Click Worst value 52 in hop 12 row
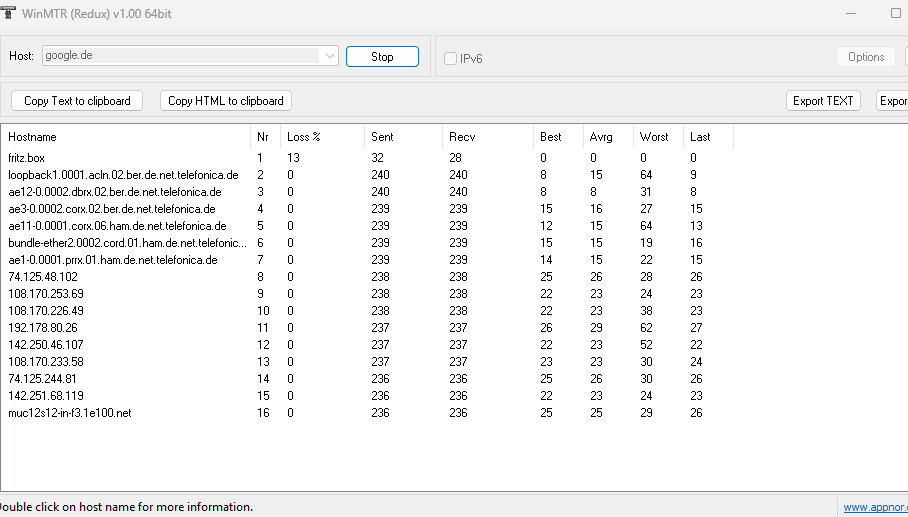 pos(646,345)
